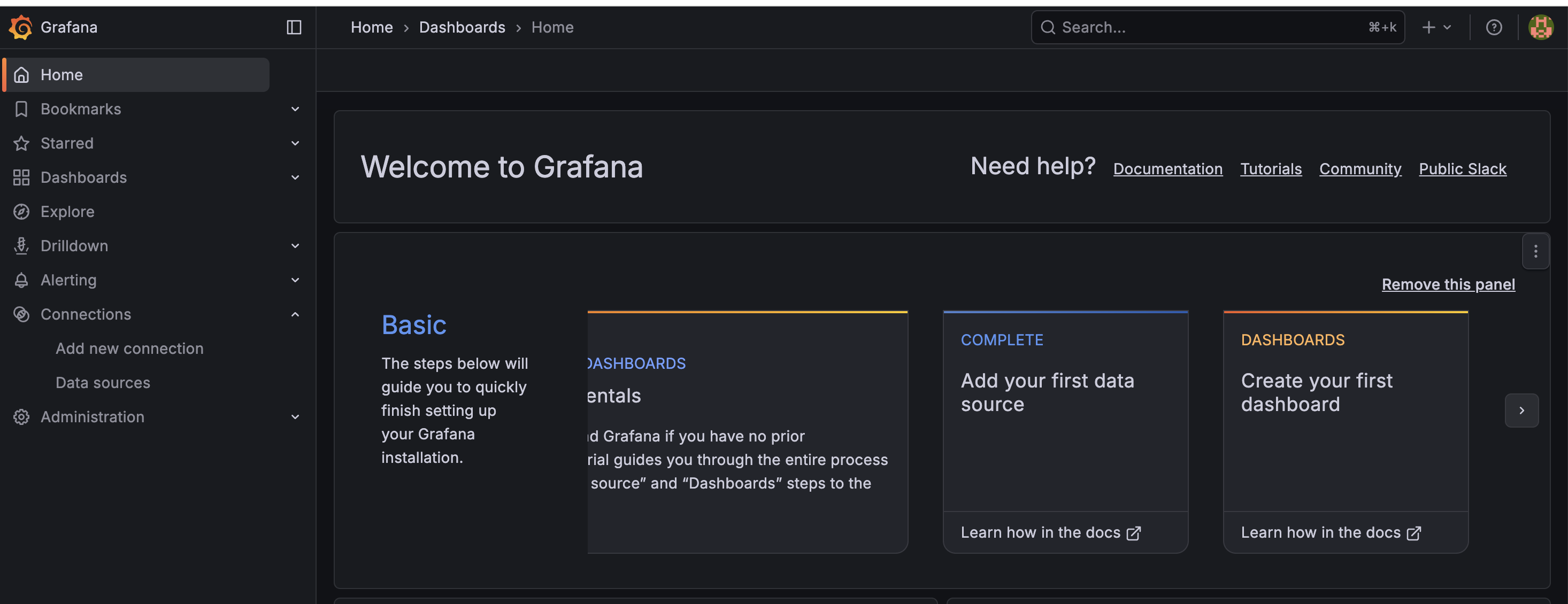Open Administration in the sidebar
The width and height of the screenshot is (1568, 604).
click(93, 417)
